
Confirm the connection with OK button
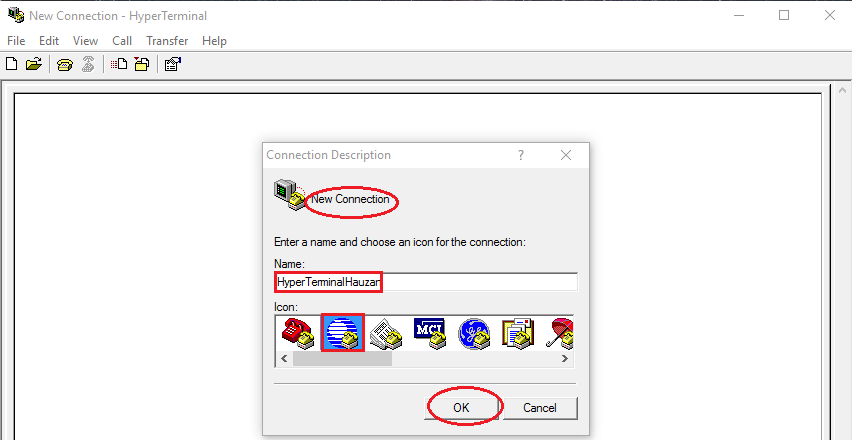pos(461,407)
